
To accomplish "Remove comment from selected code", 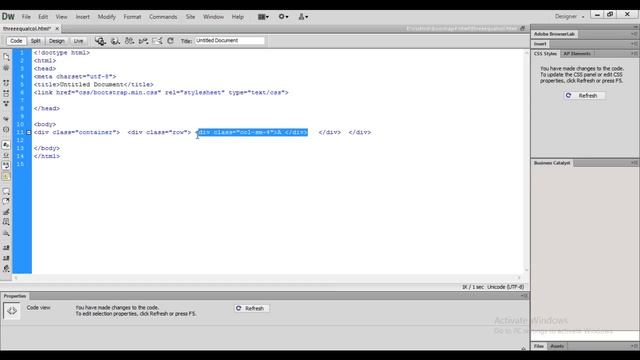I will pyautogui.click(x=6, y=201).
